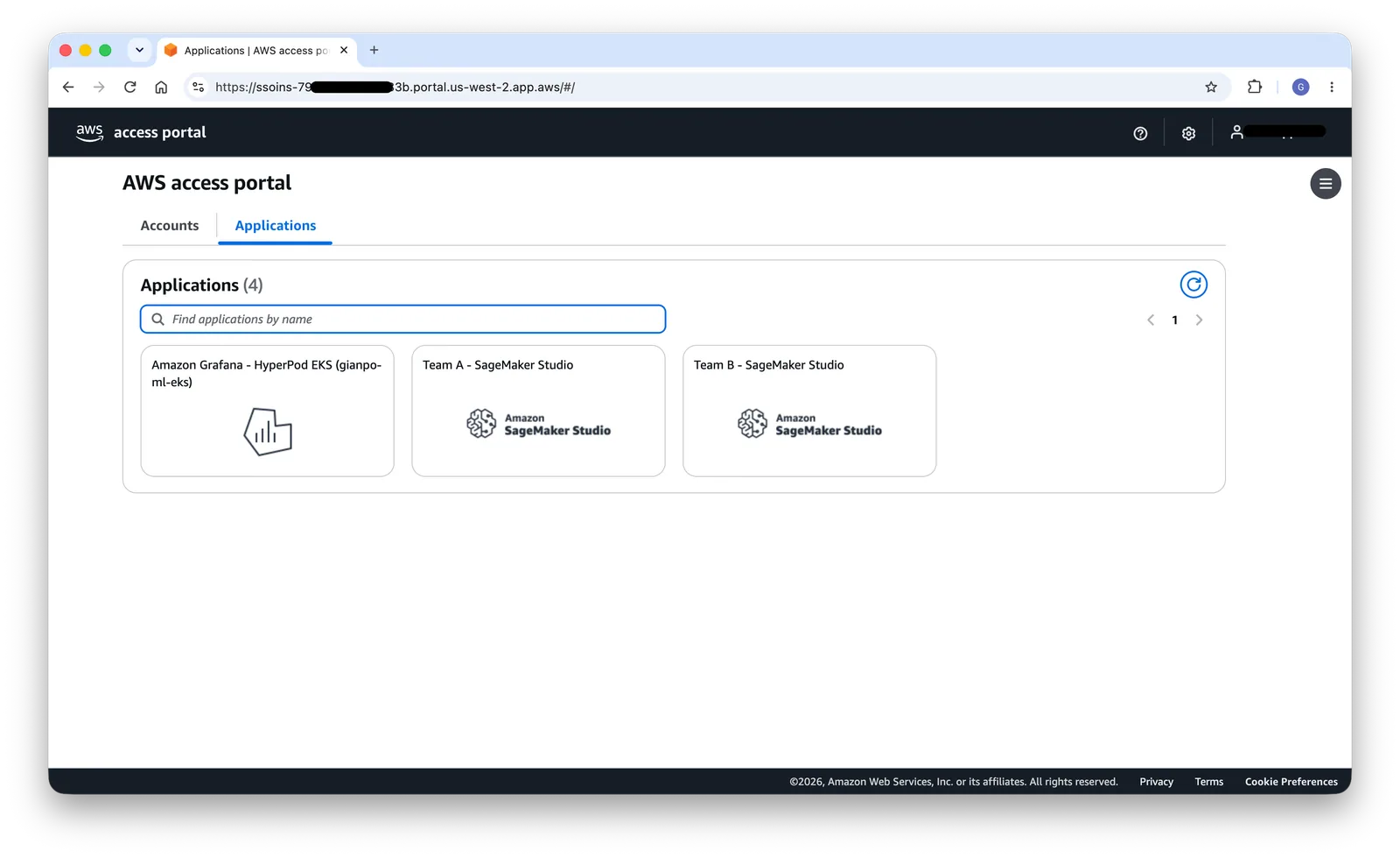This screenshot has height=858, width=1400.
Task: Open the browser extensions puzzle icon
Action: 1255,87
